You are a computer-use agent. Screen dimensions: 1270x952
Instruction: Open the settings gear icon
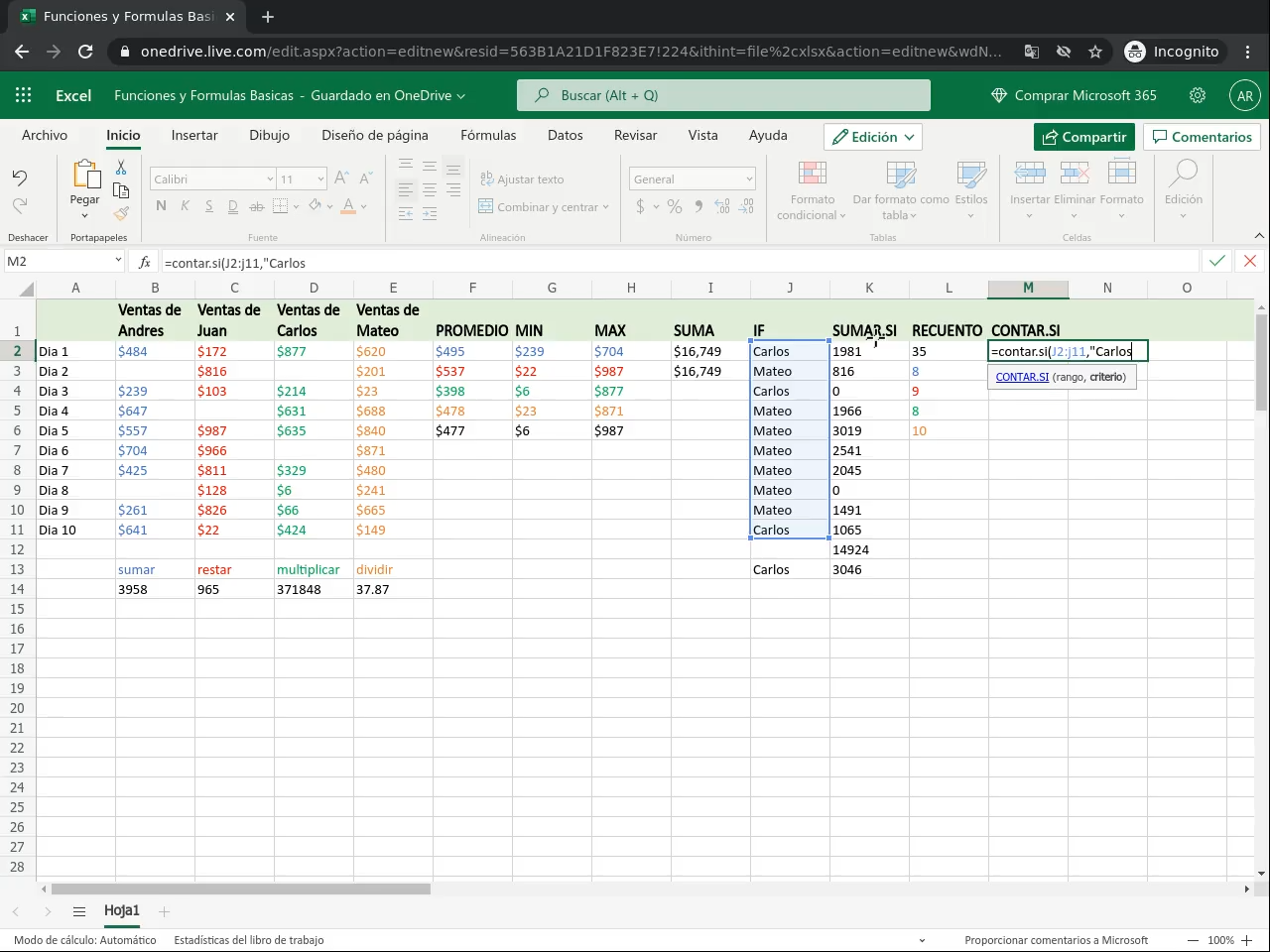tap(1198, 95)
